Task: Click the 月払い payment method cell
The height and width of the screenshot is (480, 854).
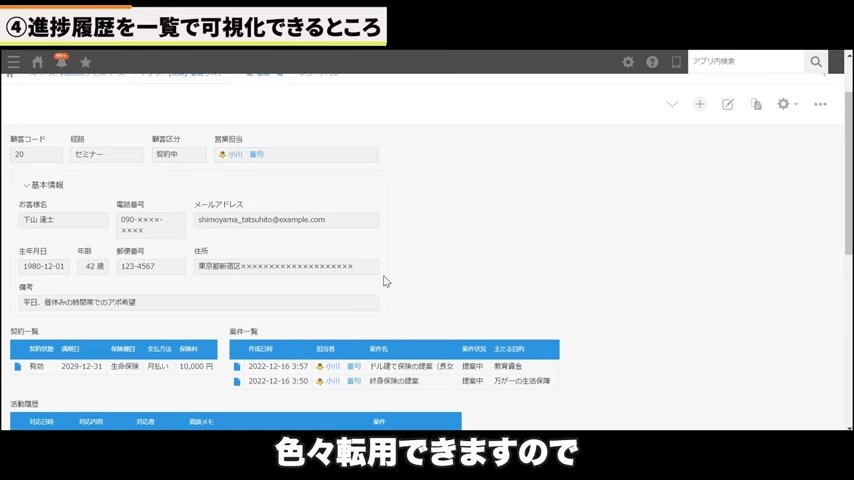Action: 158,367
